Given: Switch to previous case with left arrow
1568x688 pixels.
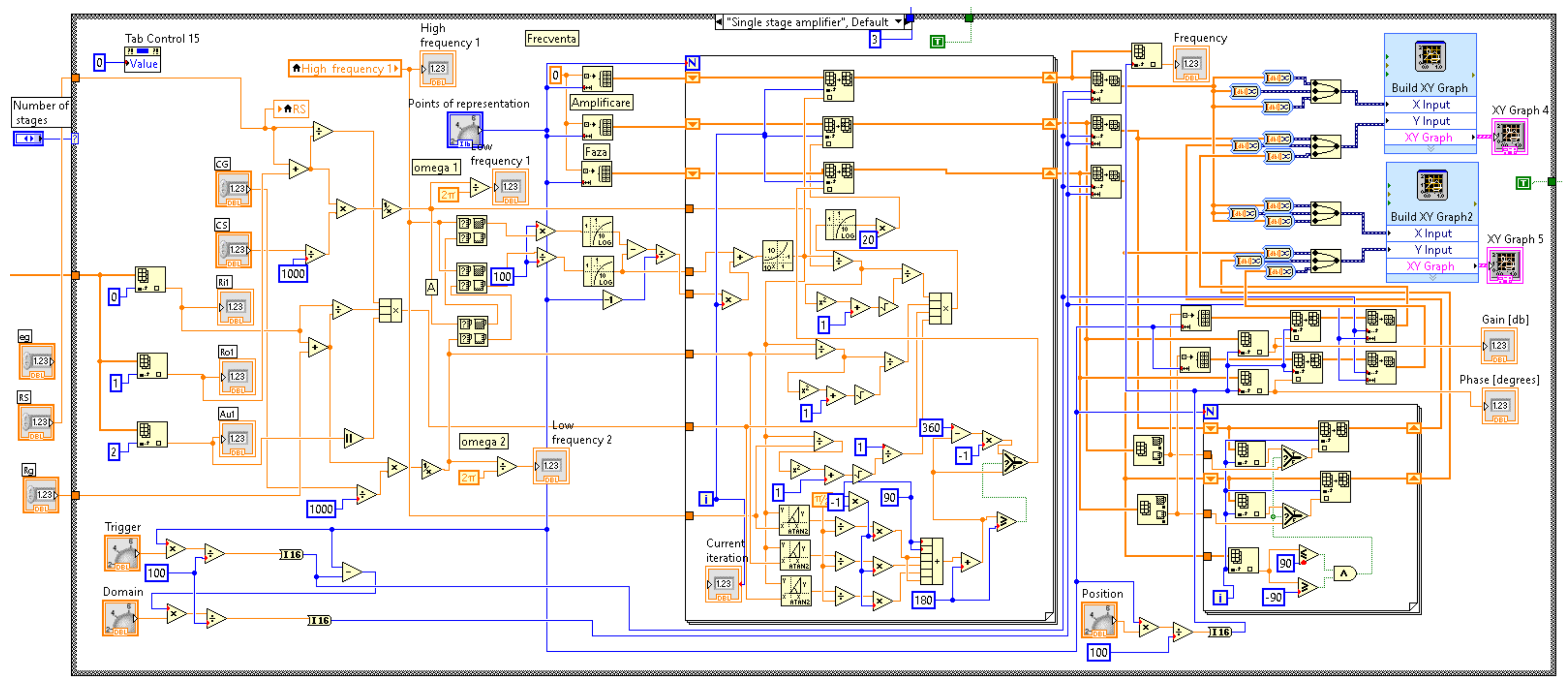Looking at the screenshot, I should click(x=719, y=22).
